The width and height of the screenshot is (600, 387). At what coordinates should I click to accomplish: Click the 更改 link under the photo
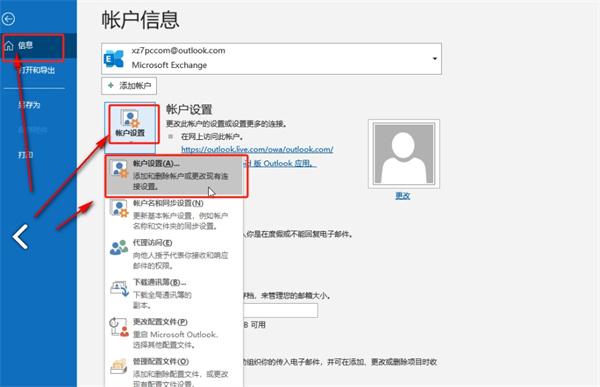[x=403, y=196]
